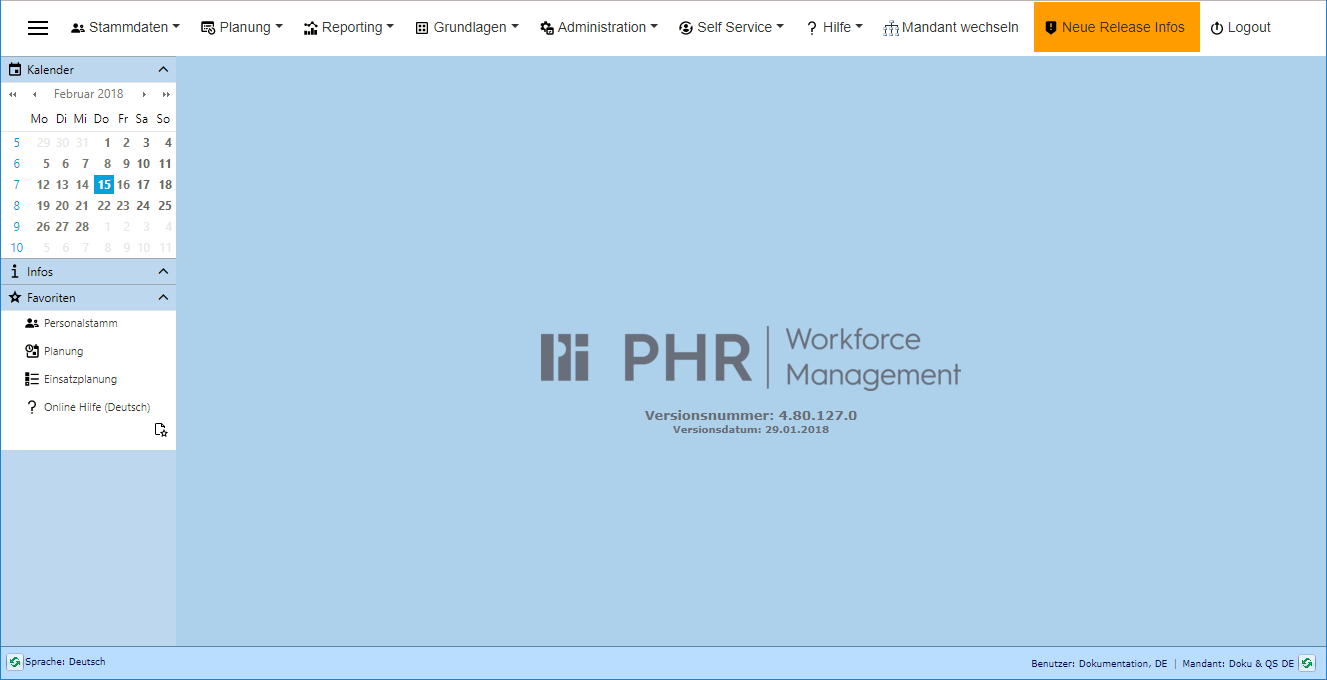Go to next year in calendar
The height and width of the screenshot is (680, 1327).
click(x=166, y=94)
